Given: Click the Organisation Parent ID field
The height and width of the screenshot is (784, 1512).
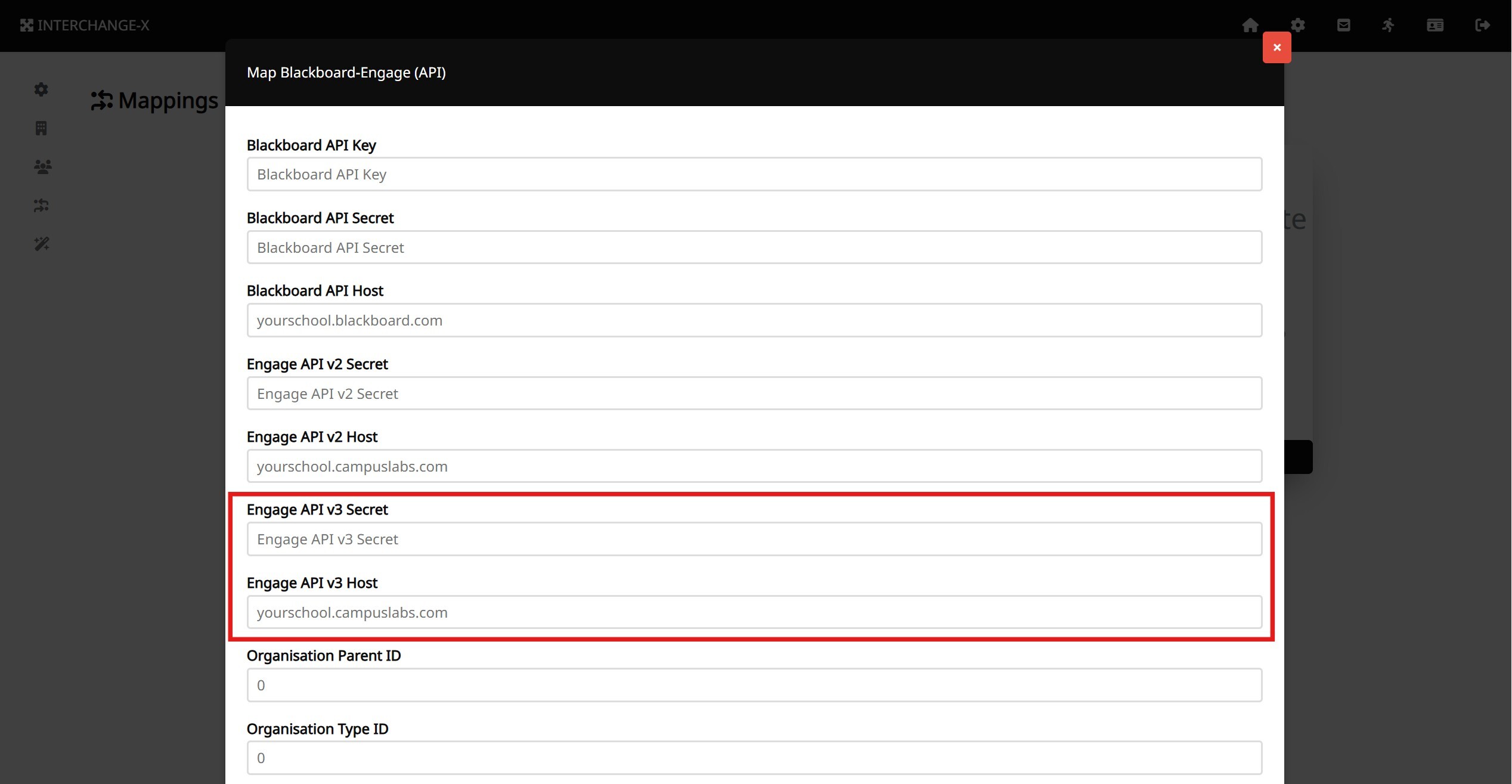Looking at the screenshot, I should pos(754,685).
